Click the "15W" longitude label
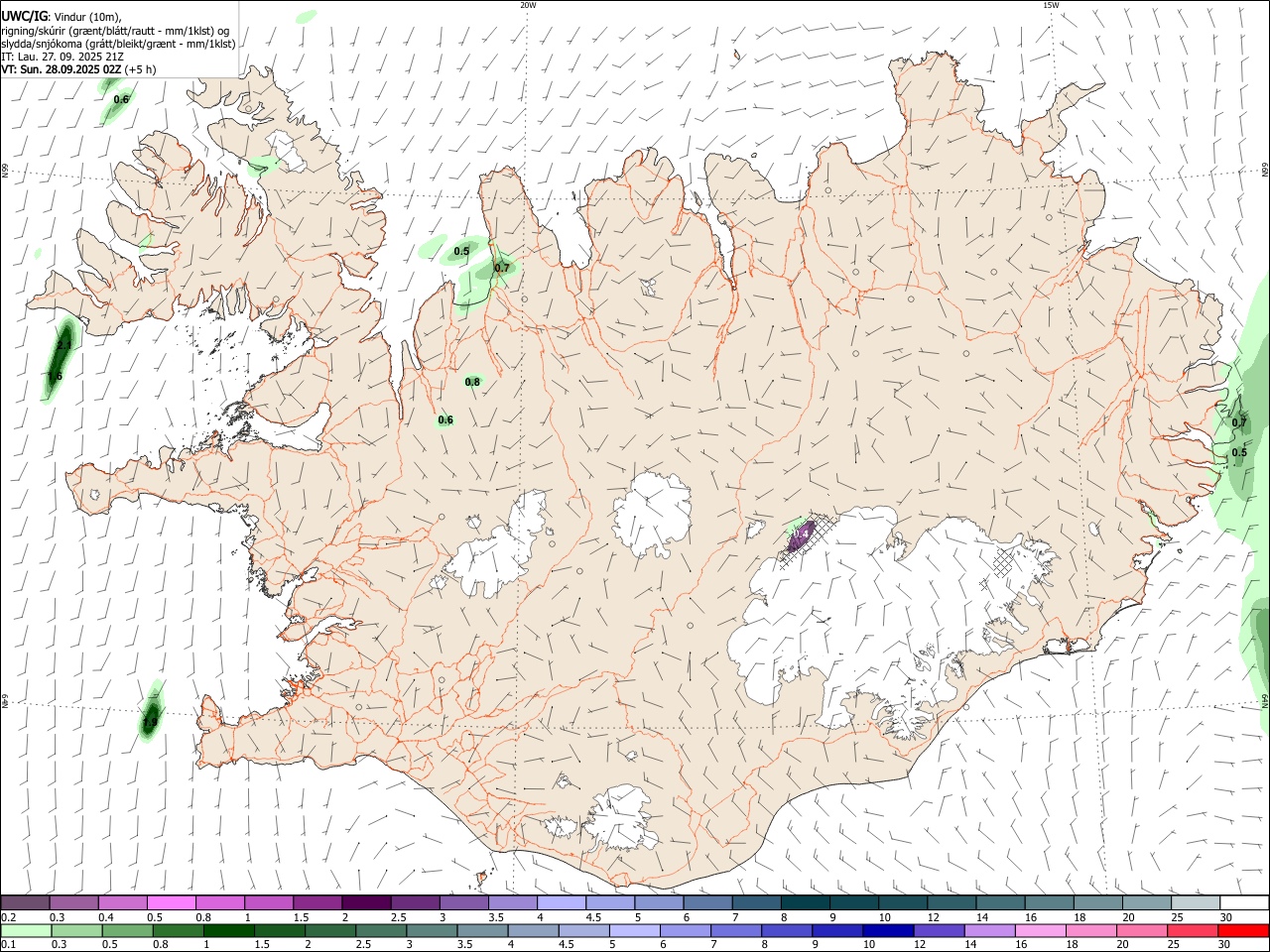Image resolution: width=1270 pixels, height=952 pixels. point(1051,5)
